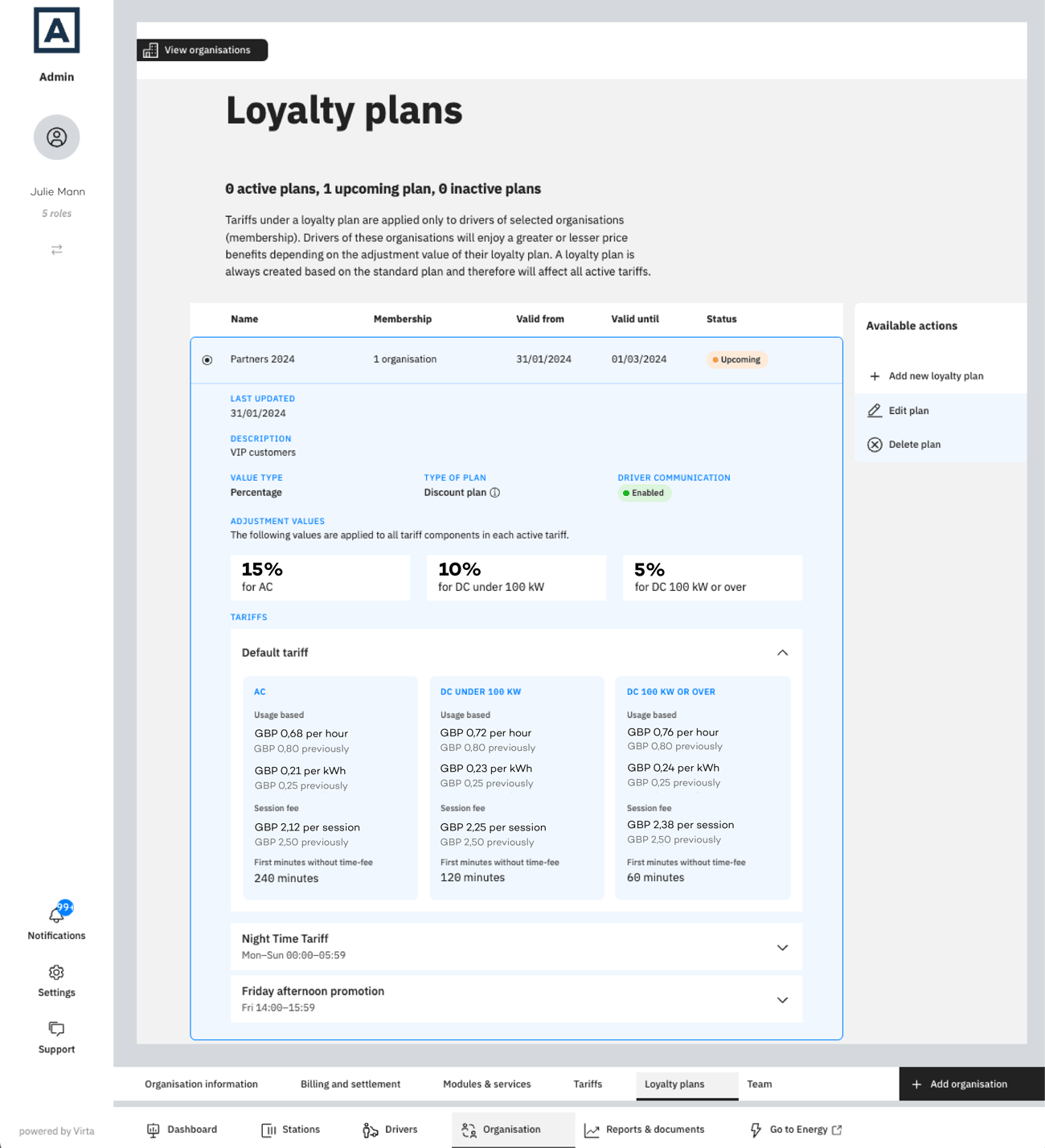Image resolution: width=1045 pixels, height=1148 pixels.
Task: Open Stations from the bottom navigation
Action: tap(290, 1130)
